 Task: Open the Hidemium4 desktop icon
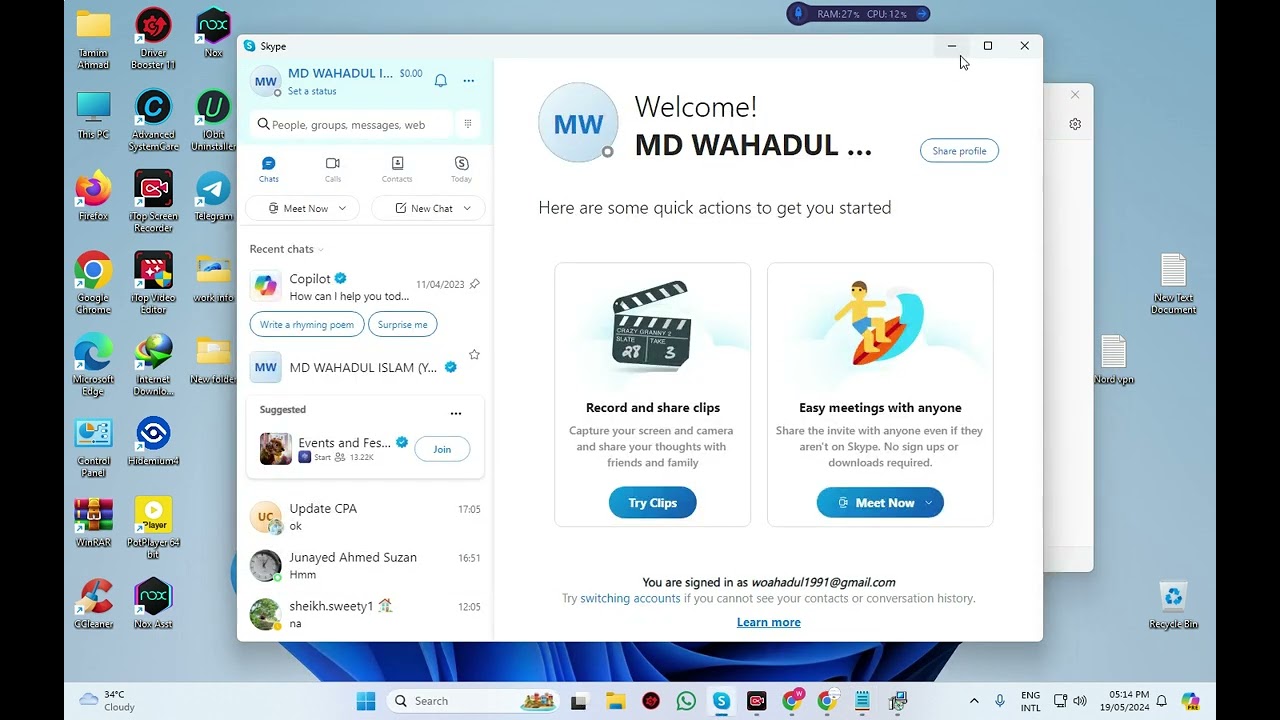coord(153,440)
